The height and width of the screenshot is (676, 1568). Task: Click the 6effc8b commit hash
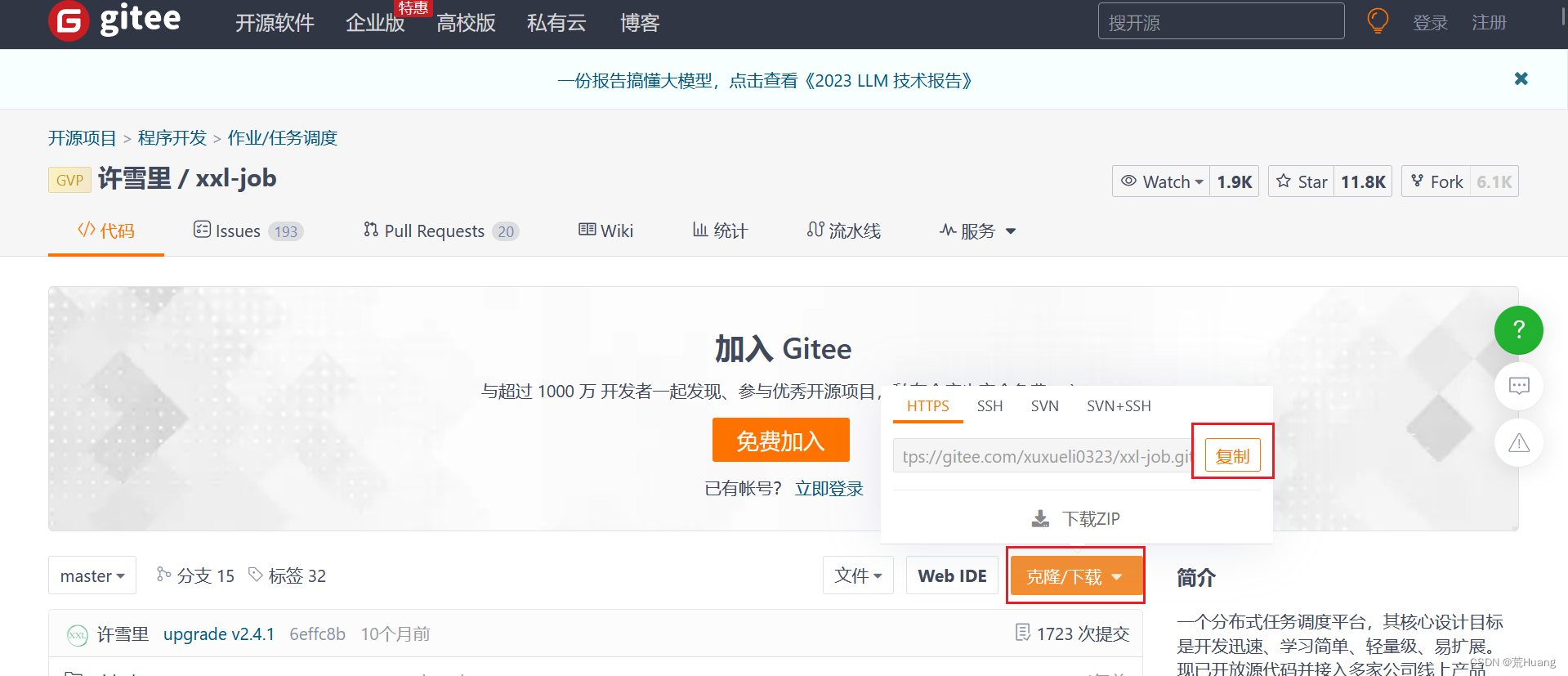(x=317, y=634)
